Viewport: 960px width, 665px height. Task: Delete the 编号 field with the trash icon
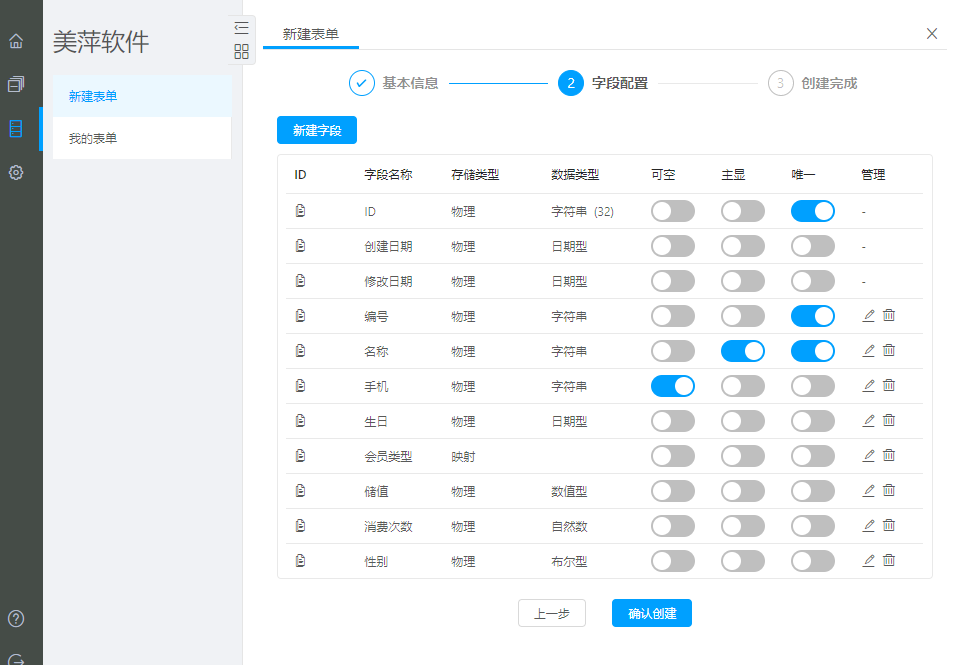coord(889,315)
